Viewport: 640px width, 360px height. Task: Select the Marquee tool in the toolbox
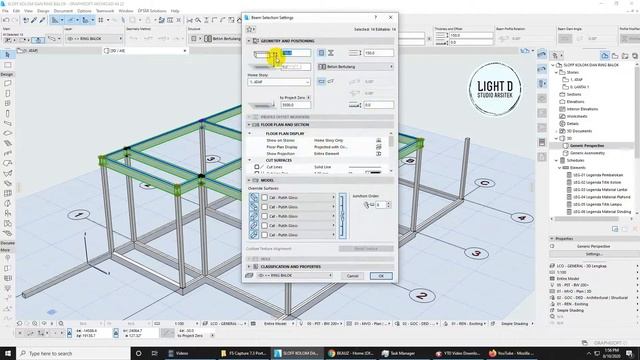(x=8, y=65)
